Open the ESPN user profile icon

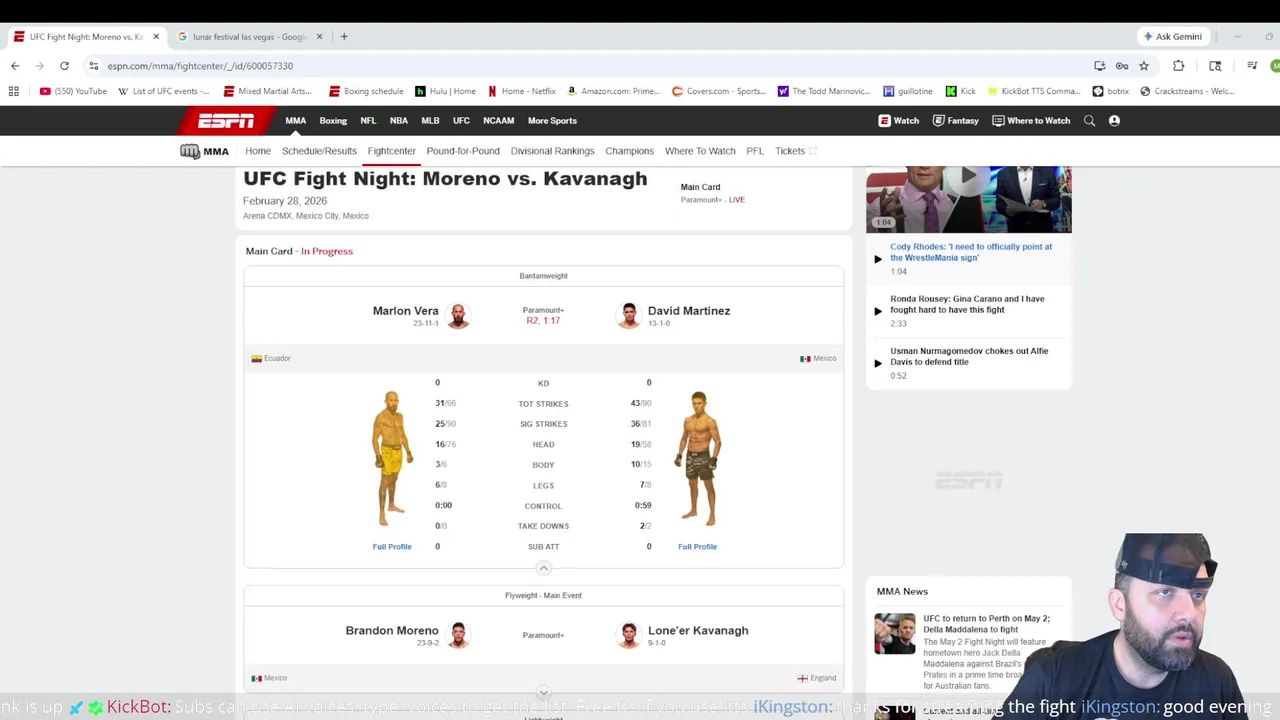click(1114, 121)
